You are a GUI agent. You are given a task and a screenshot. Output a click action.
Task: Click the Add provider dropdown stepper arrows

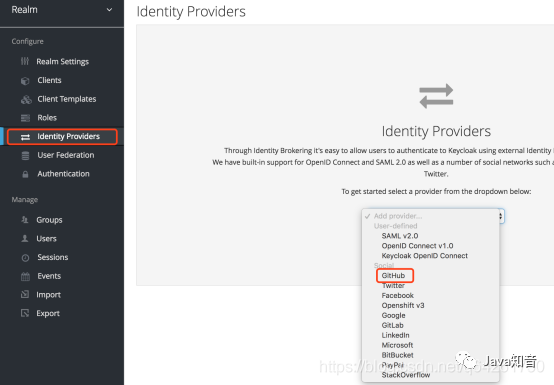pos(501,216)
